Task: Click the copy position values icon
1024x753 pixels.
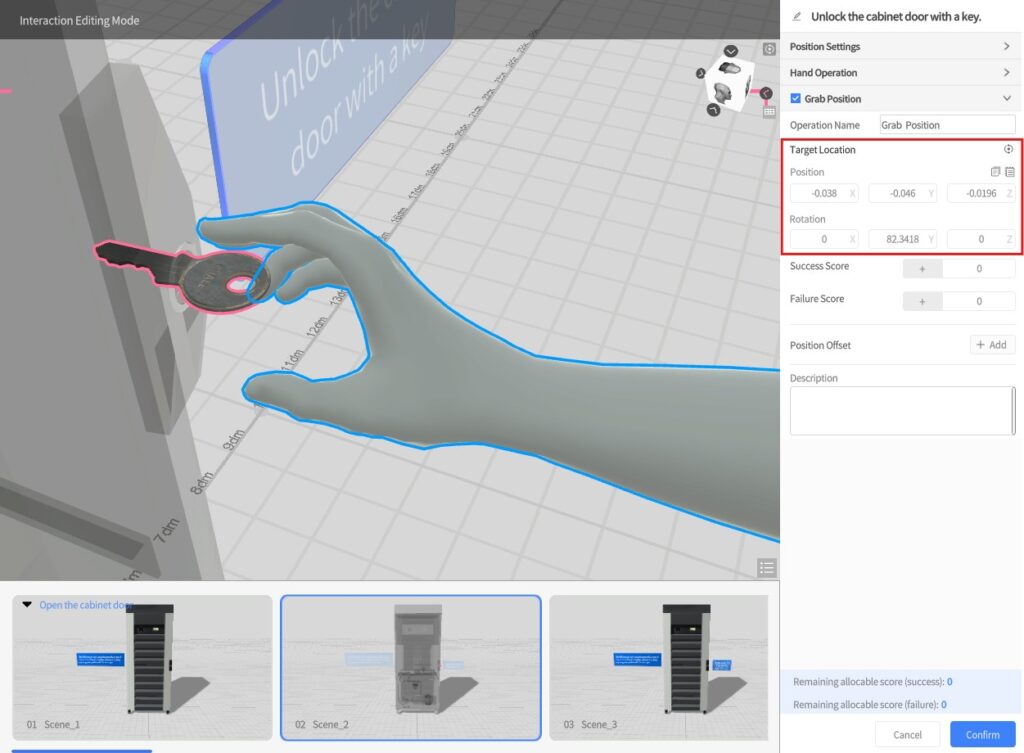Action: point(995,172)
